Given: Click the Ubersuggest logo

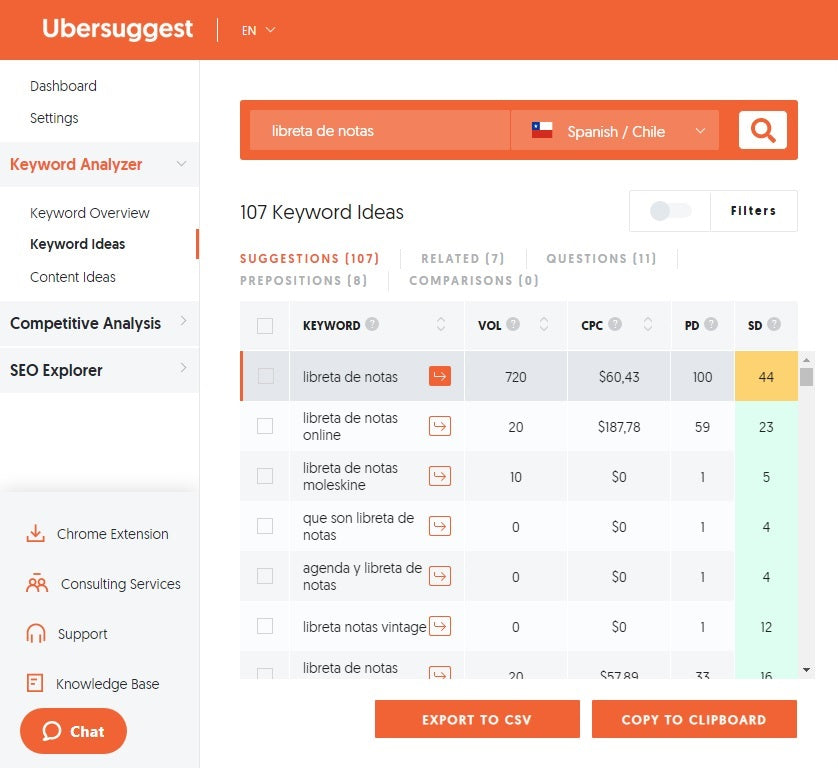Looking at the screenshot, I should pyautogui.click(x=118, y=28).
